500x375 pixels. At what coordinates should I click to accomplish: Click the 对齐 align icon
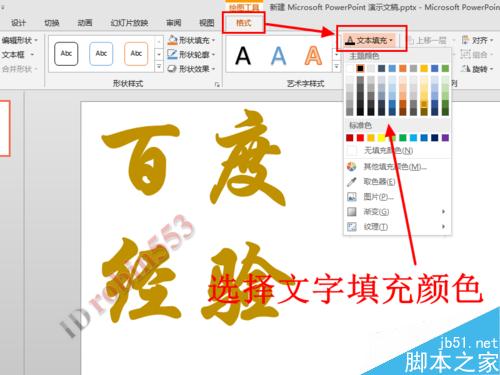pyautogui.click(x=465, y=40)
